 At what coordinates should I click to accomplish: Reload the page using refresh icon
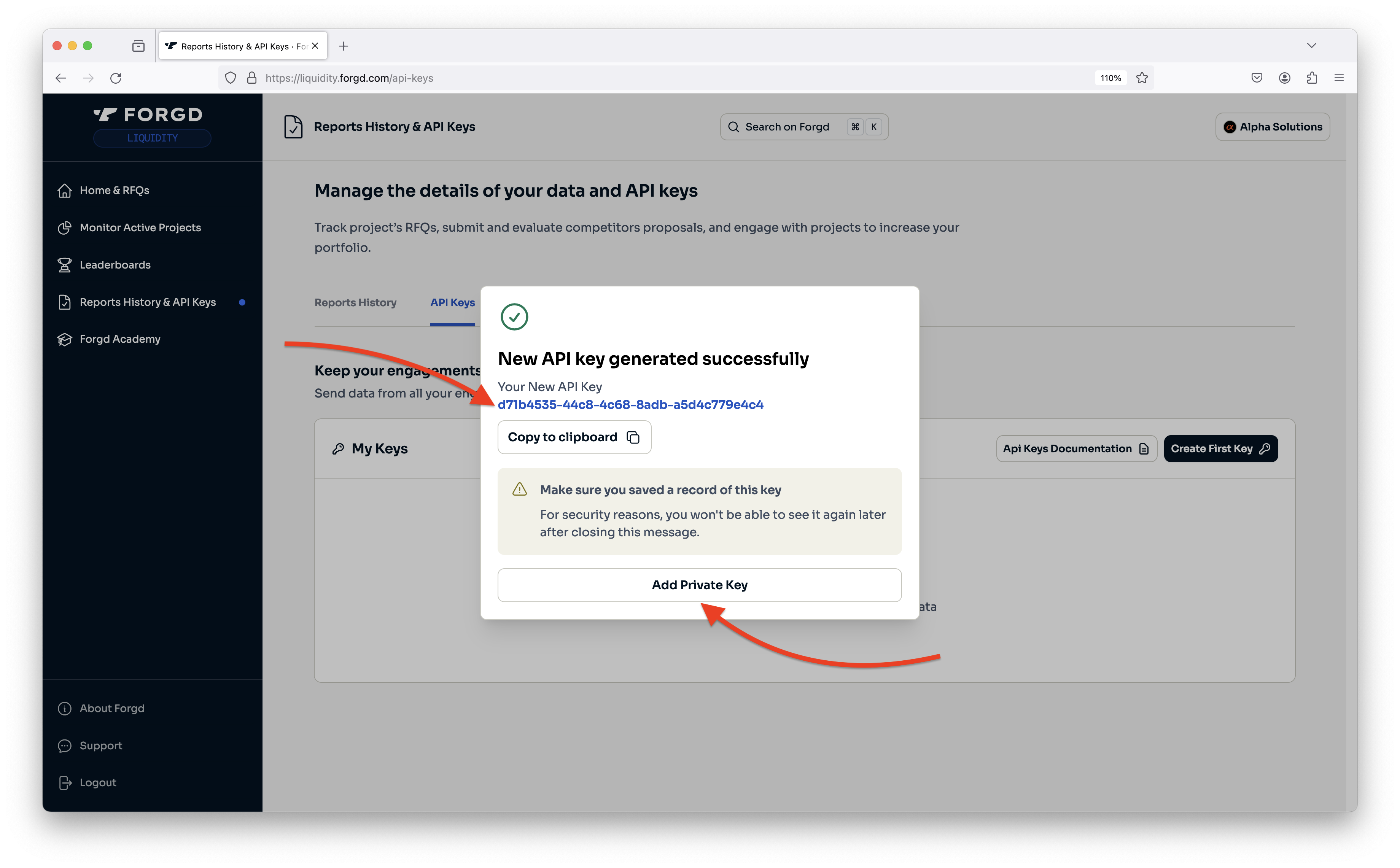tap(116, 78)
